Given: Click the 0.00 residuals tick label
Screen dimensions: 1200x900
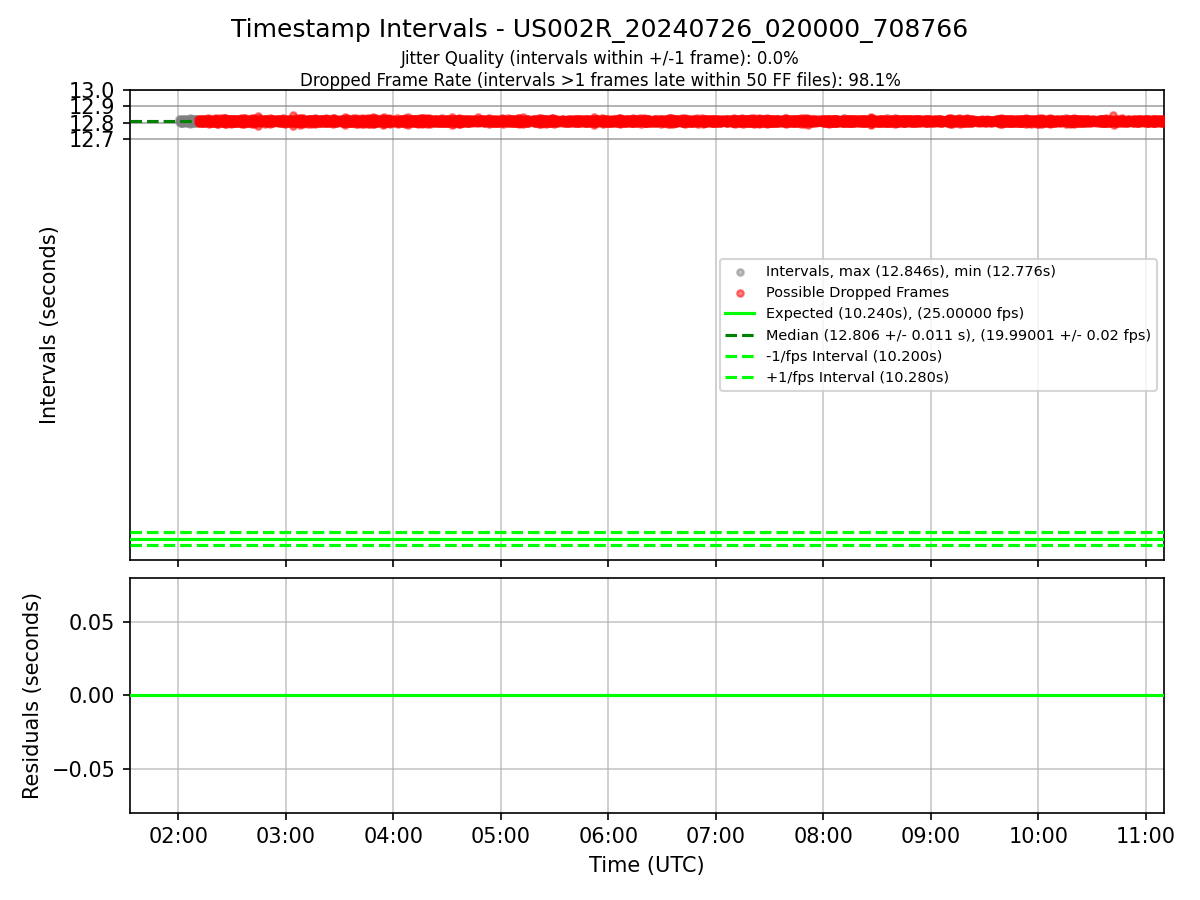Looking at the screenshot, I should (x=92, y=696).
